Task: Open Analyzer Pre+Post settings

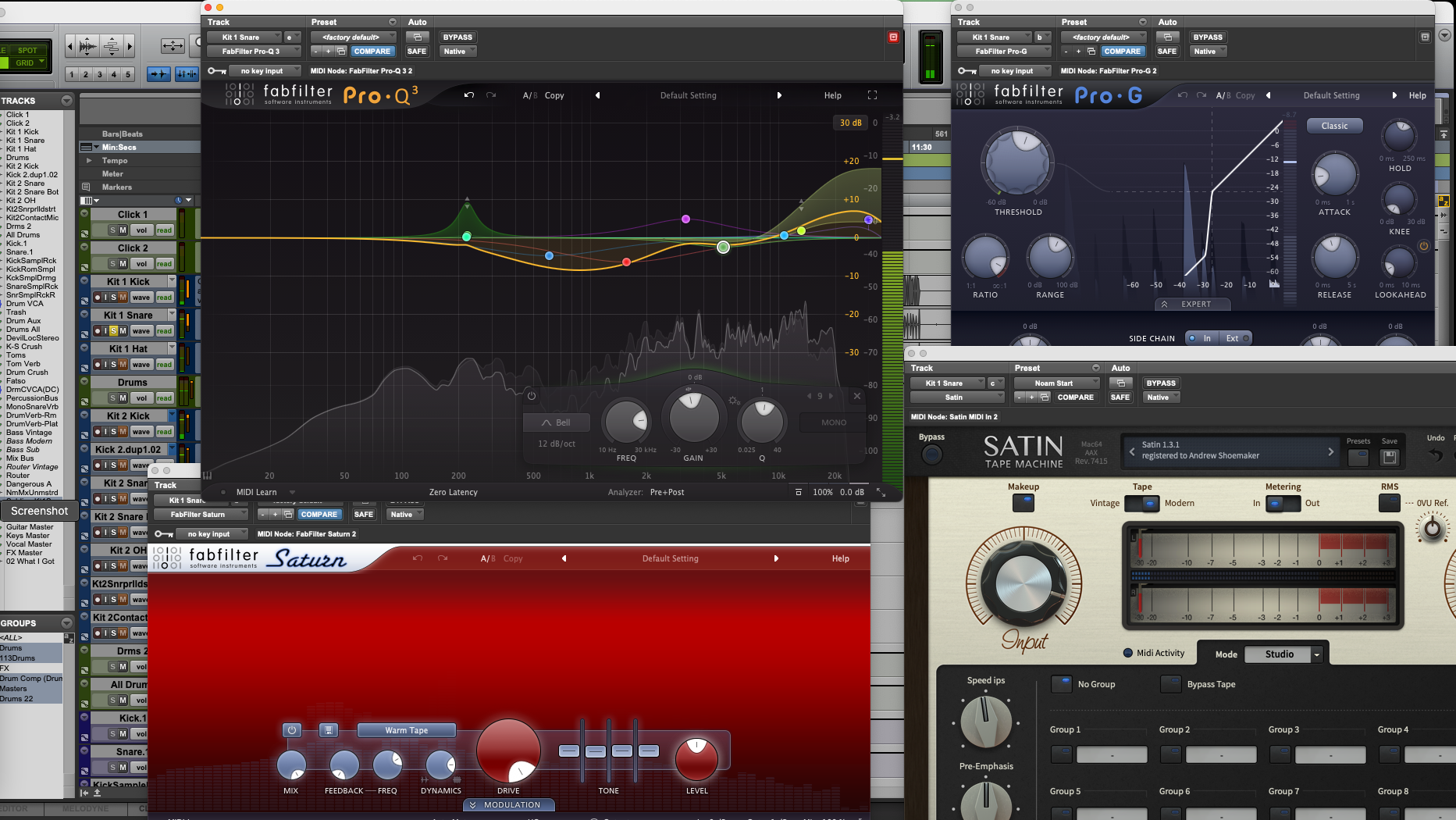Action: tap(667, 492)
